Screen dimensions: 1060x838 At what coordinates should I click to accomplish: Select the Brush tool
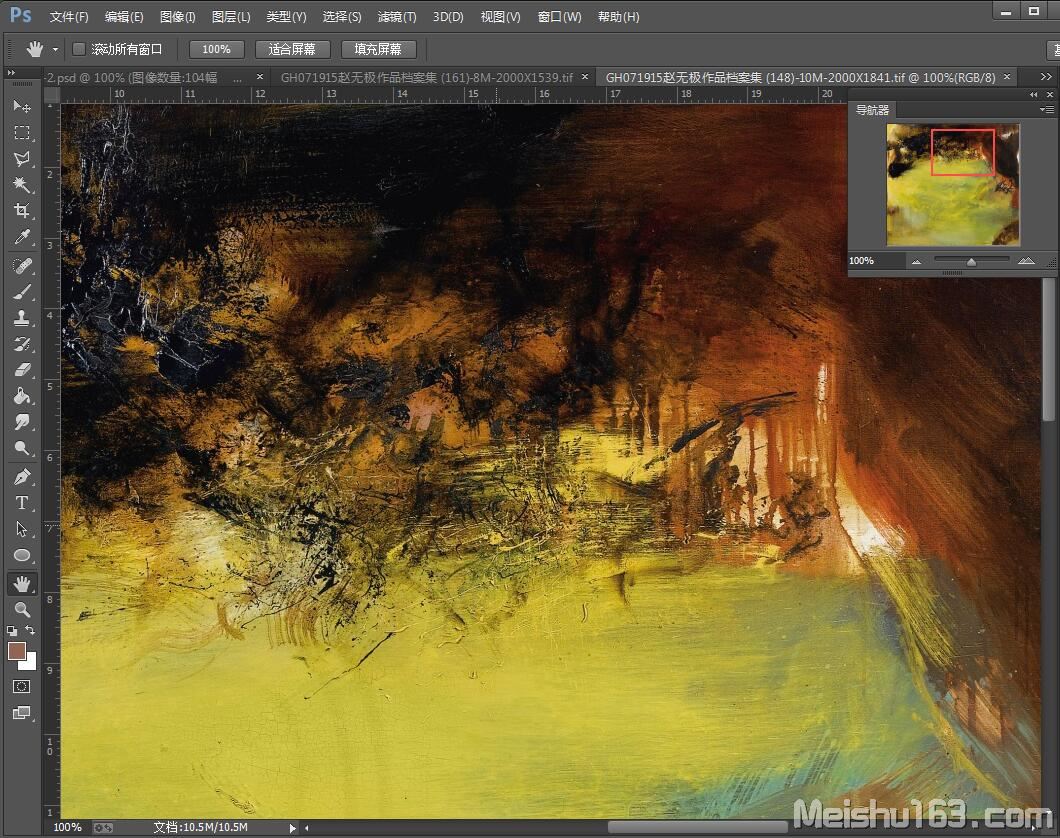click(22, 292)
